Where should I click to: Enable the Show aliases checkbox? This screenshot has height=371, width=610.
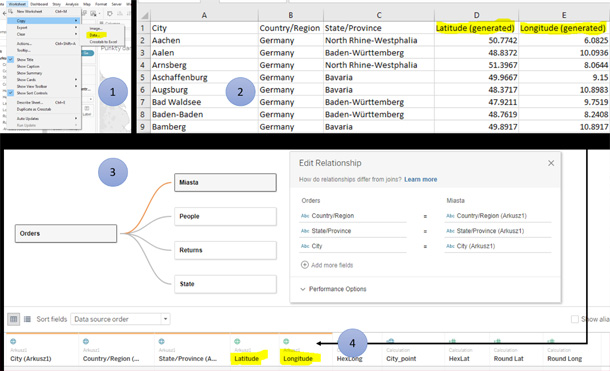575,319
